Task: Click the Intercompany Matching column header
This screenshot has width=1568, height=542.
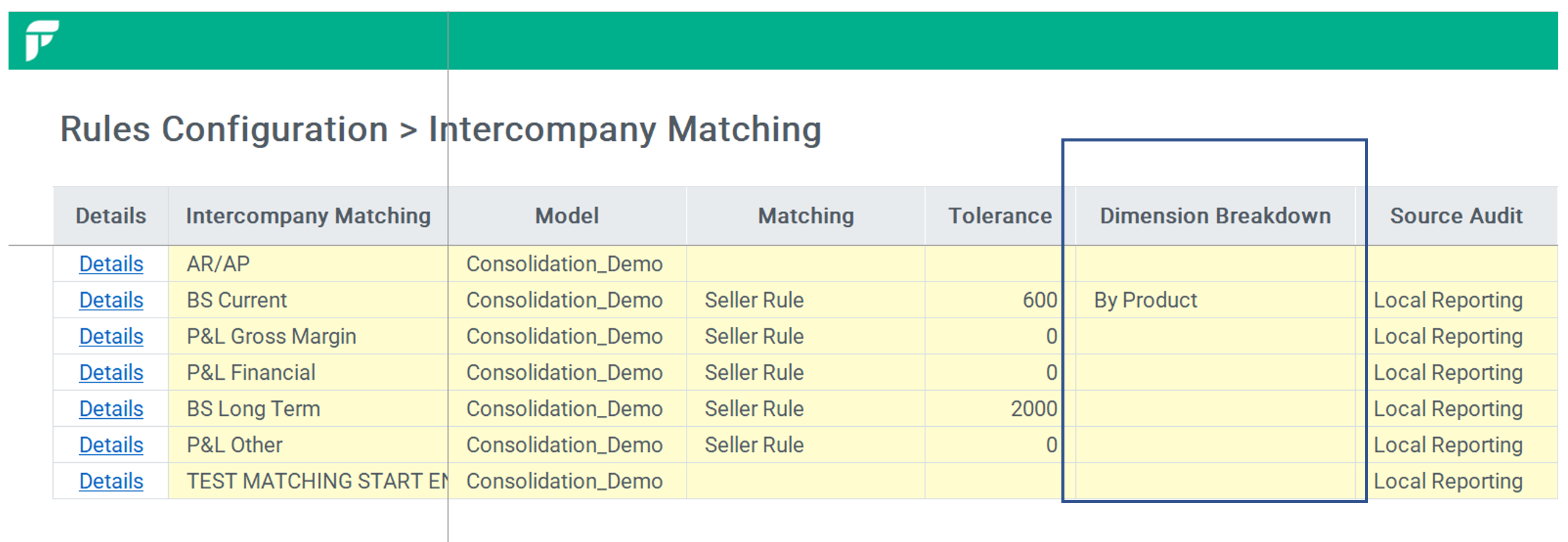Action: pyautogui.click(x=308, y=216)
